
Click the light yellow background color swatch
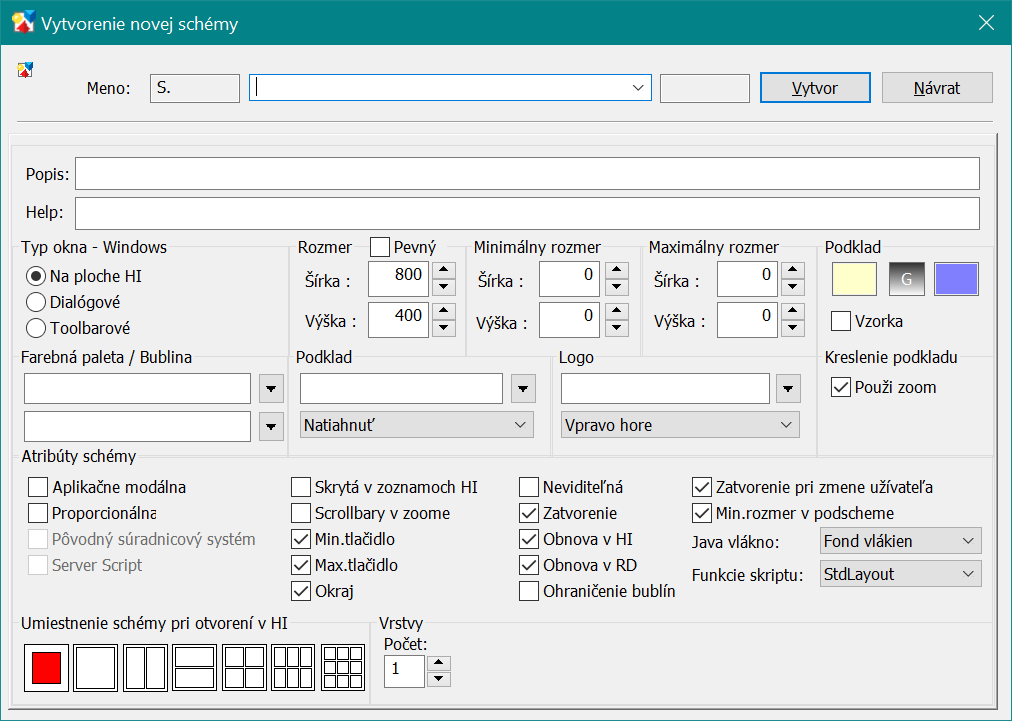point(855,279)
